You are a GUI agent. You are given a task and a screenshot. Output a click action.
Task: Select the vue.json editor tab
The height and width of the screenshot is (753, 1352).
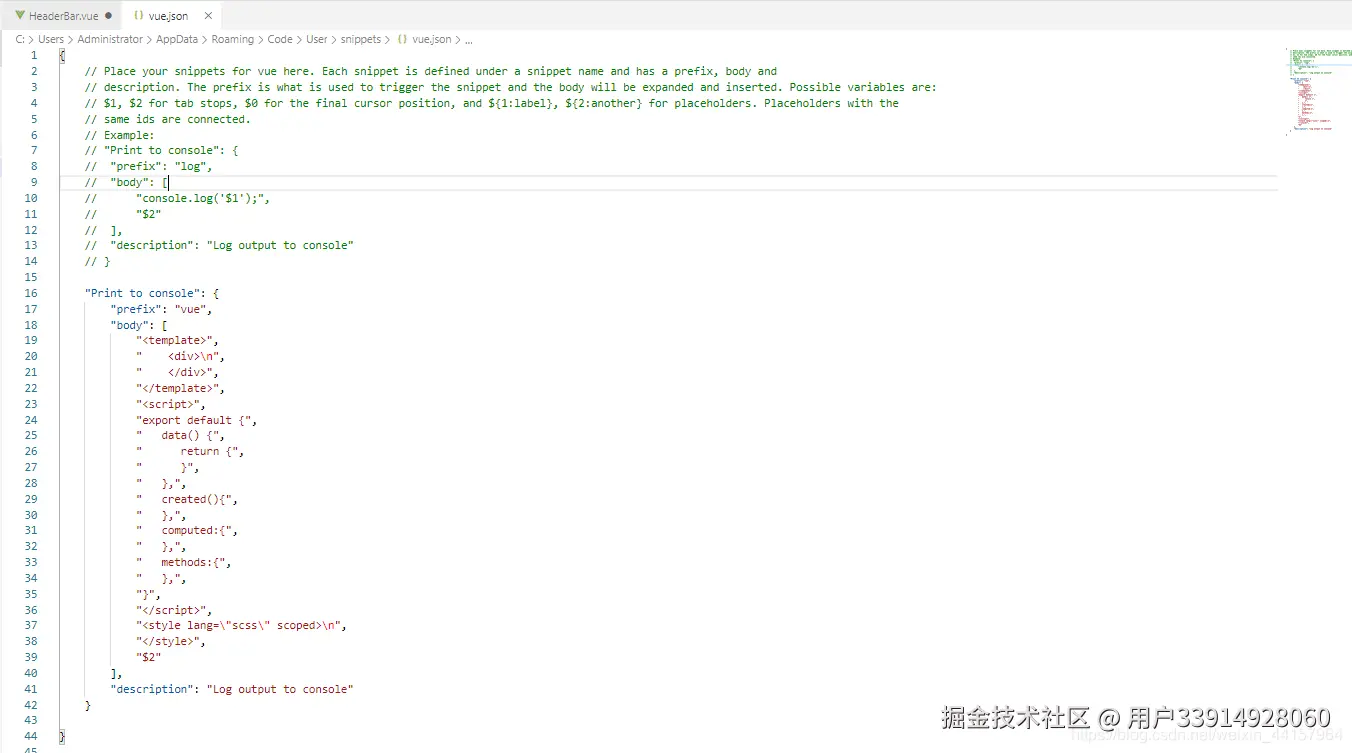coord(168,16)
